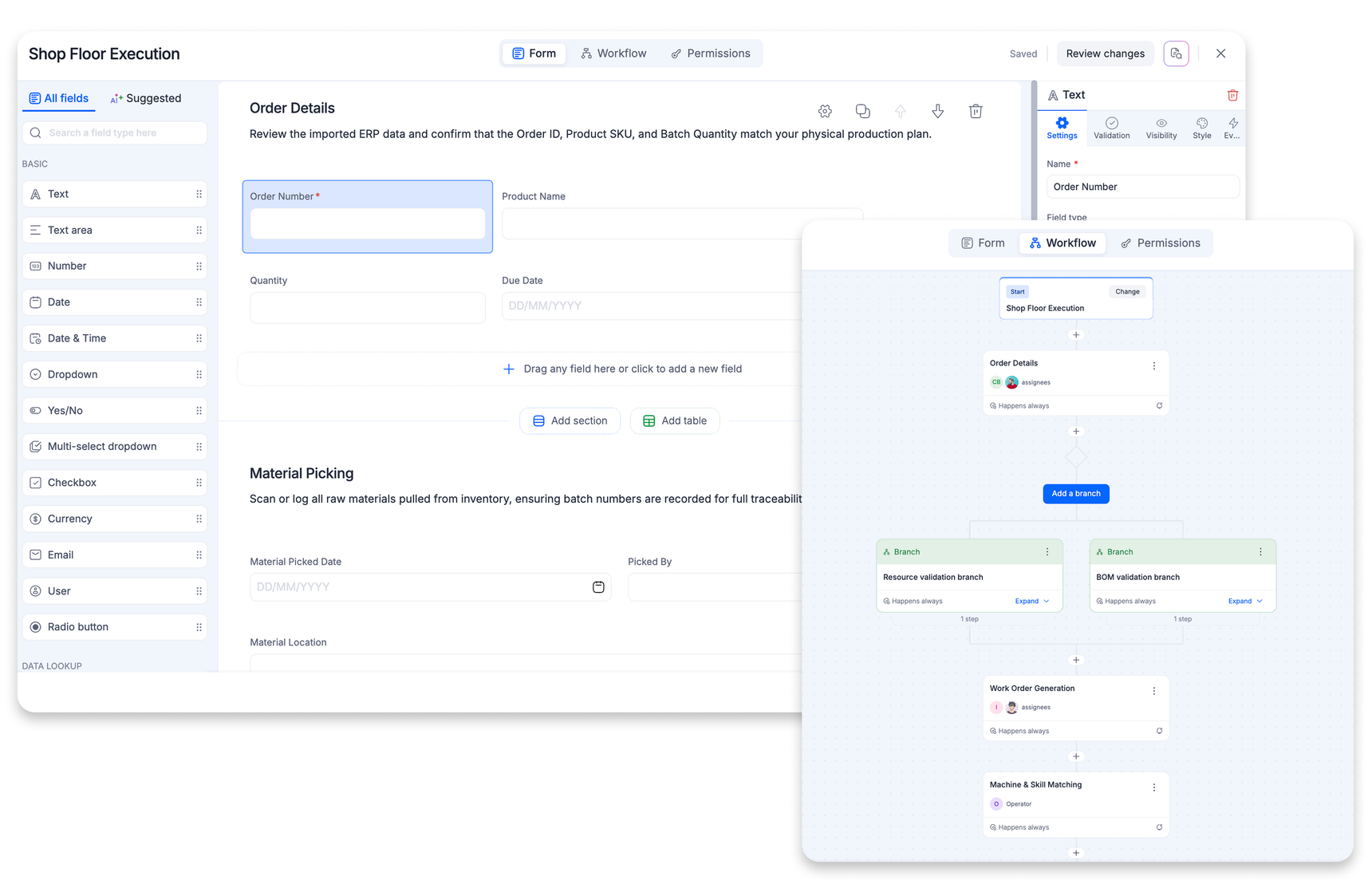This screenshot has width=1372, height=892.
Task: Delete the Text field via red trash icon
Action: 1232,95
